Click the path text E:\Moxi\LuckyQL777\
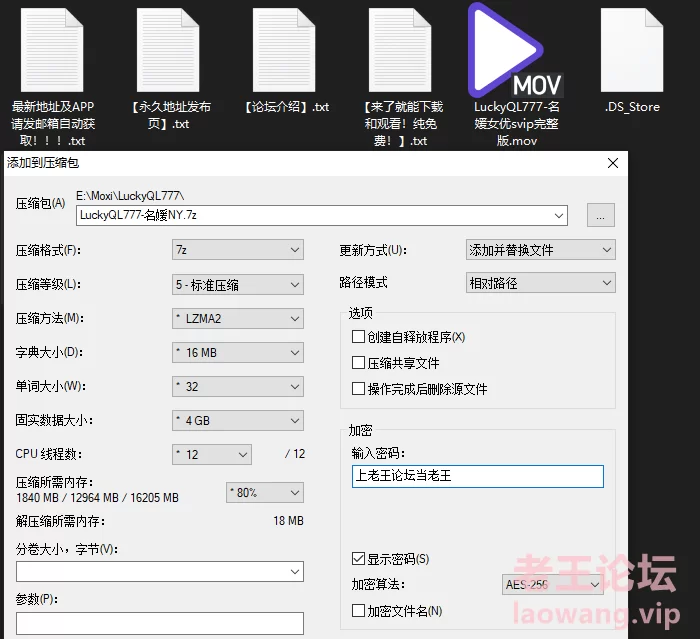Image resolution: width=700 pixels, height=639 pixels. [x=130, y=196]
